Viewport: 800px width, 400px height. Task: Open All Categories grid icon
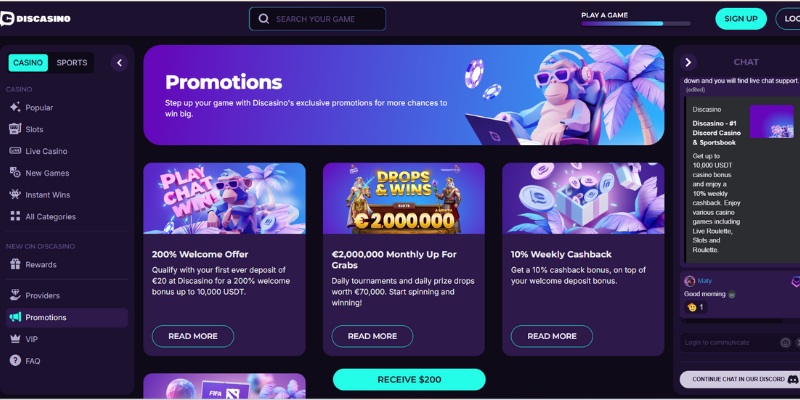[15, 216]
